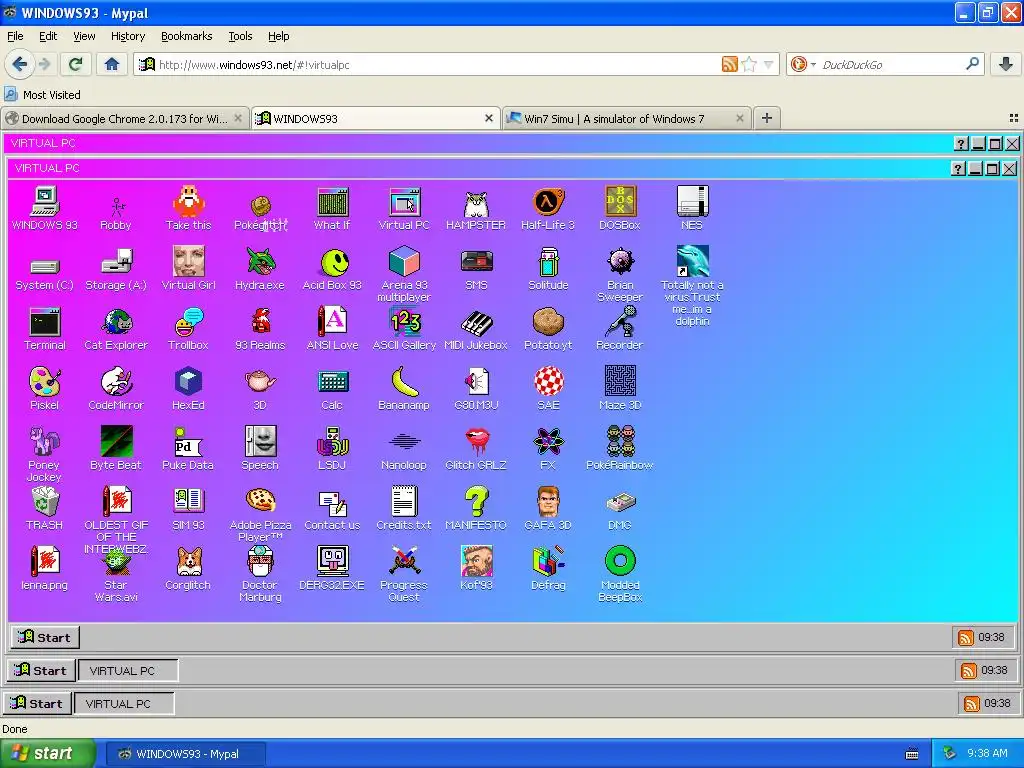Launch the GAFA 3D icon
The width and height of the screenshot is (1024, 768).
[x=548, y=508]
